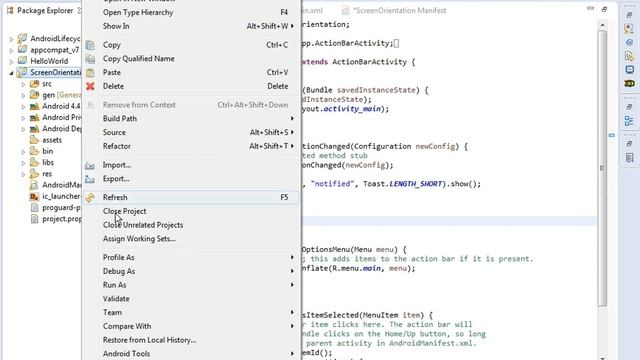The width and height of the screenshot is (640, 360).
Task: Click the Import icon in the menu
Action: pos(90,165)
